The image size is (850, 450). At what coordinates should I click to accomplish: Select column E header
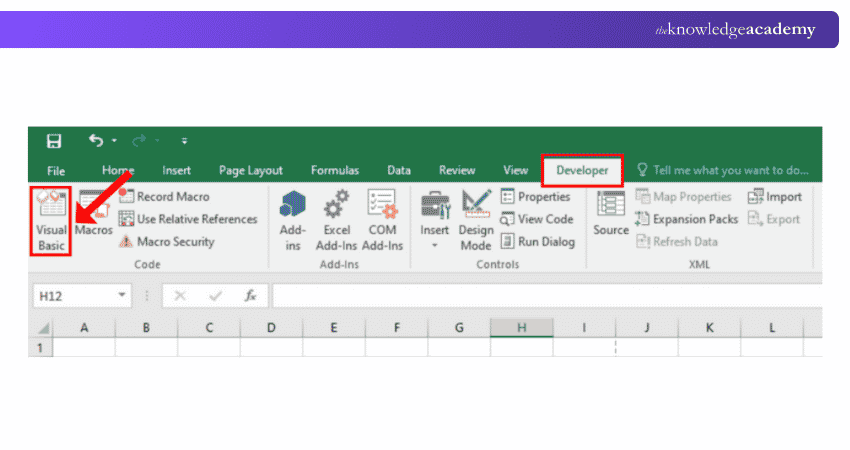[x=334, y=327]
